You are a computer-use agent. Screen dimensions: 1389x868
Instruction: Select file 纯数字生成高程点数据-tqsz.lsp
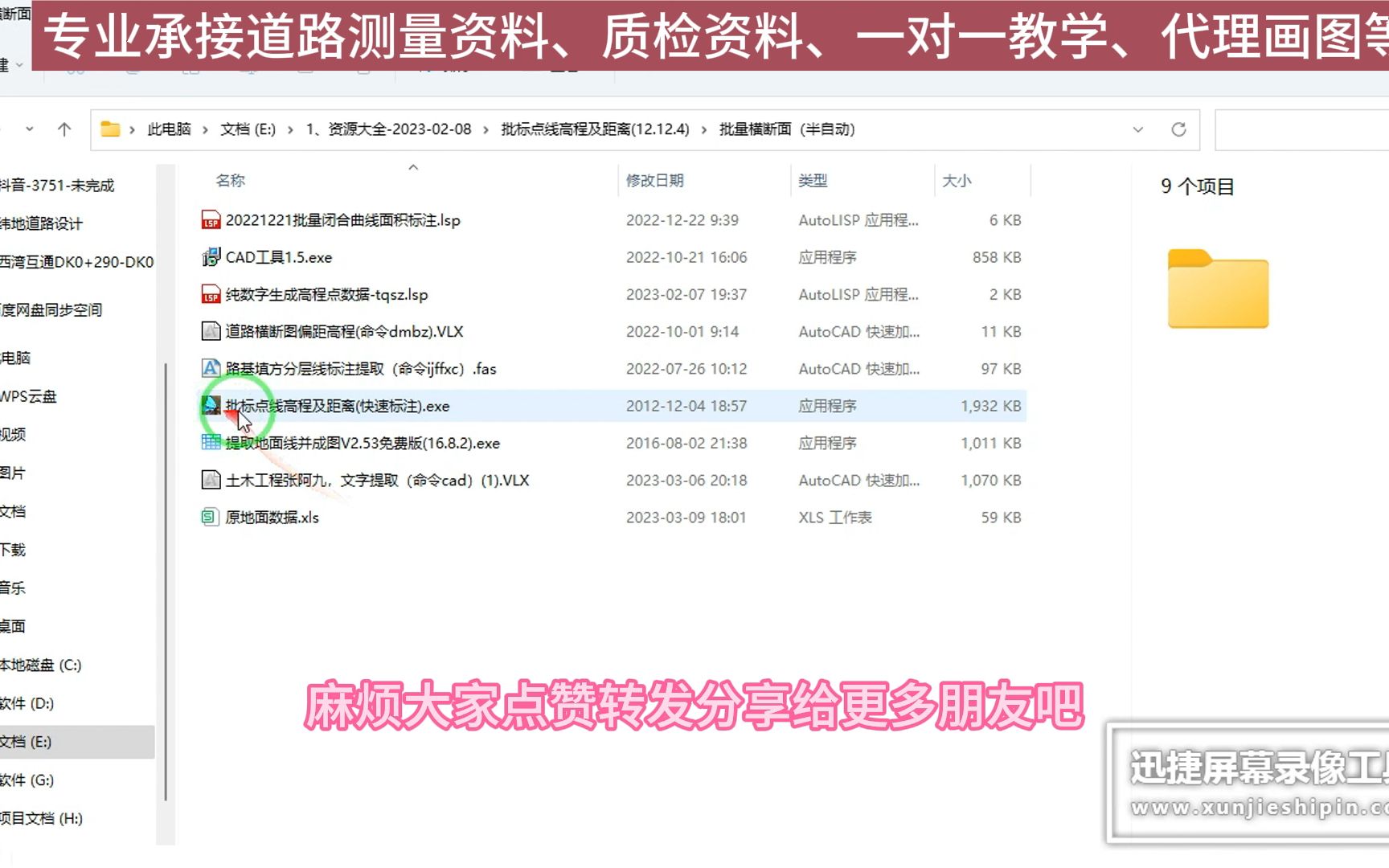click(326, 294)
